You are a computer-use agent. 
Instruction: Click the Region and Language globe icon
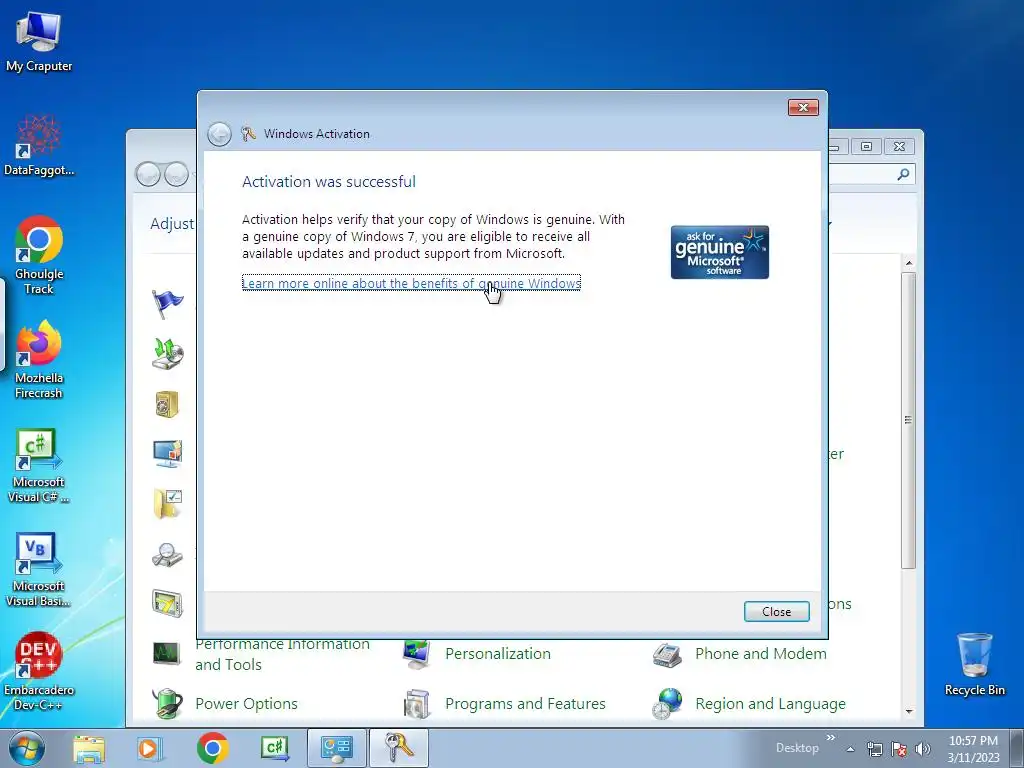click(x=667, y=703)
